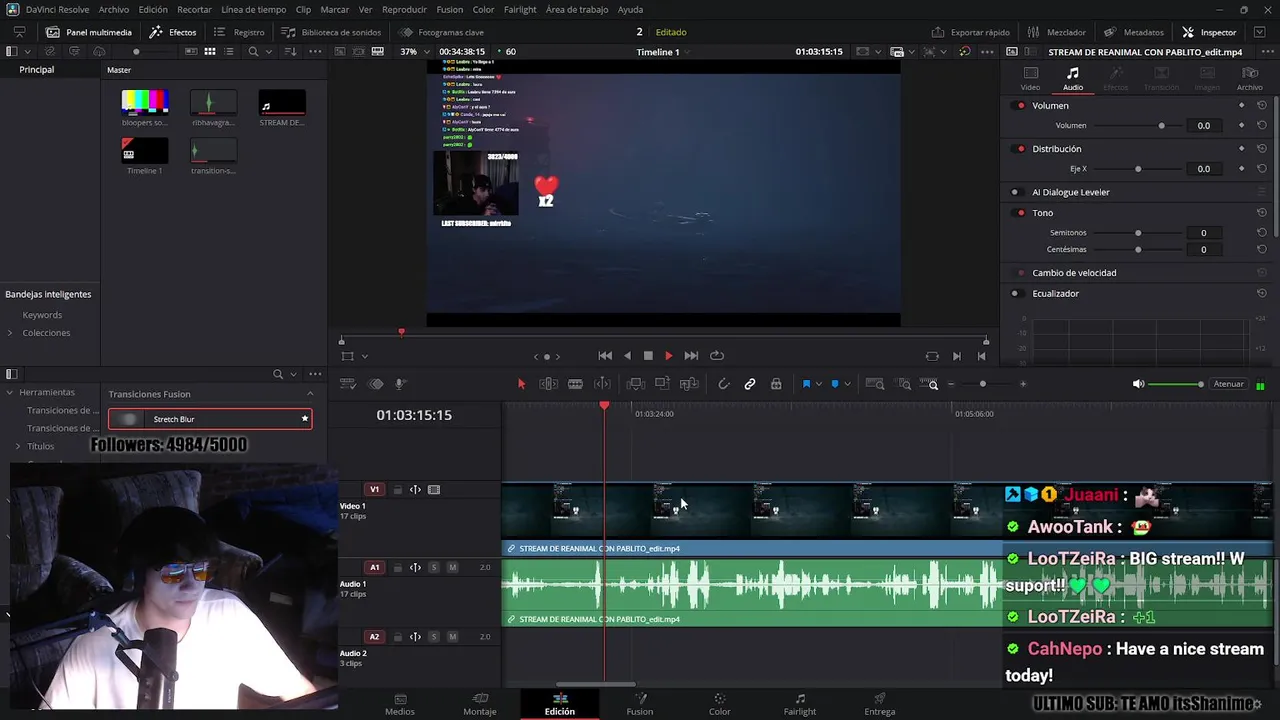The width and height of the screenshot is (1280, 720).
Task: Reset the Volumen section with reset icon
Action: click(1261, 106)
